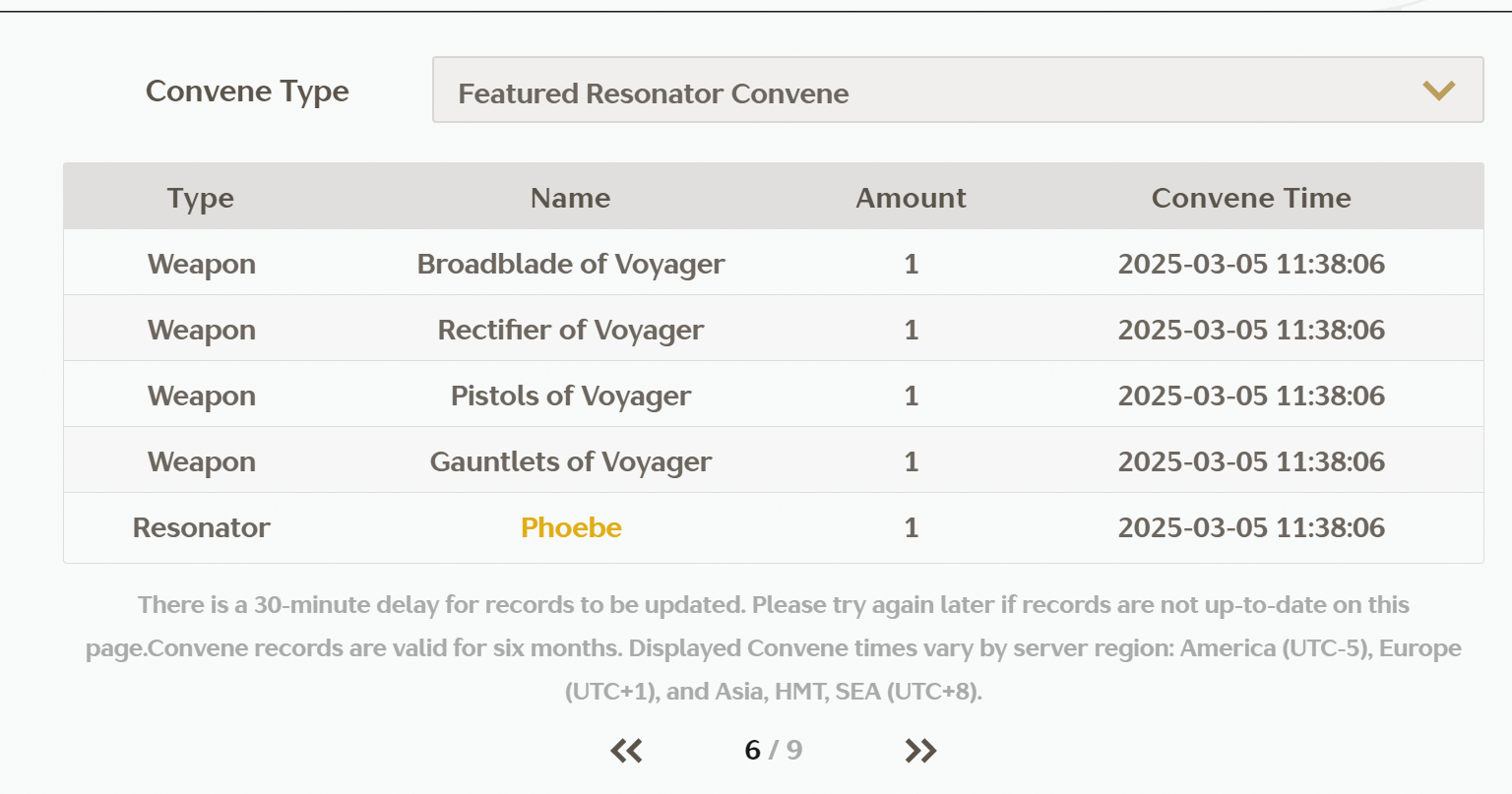1512x794 pixels.
Task: Click the Phoebe row convene time
Action: [x=1251, y=527]
